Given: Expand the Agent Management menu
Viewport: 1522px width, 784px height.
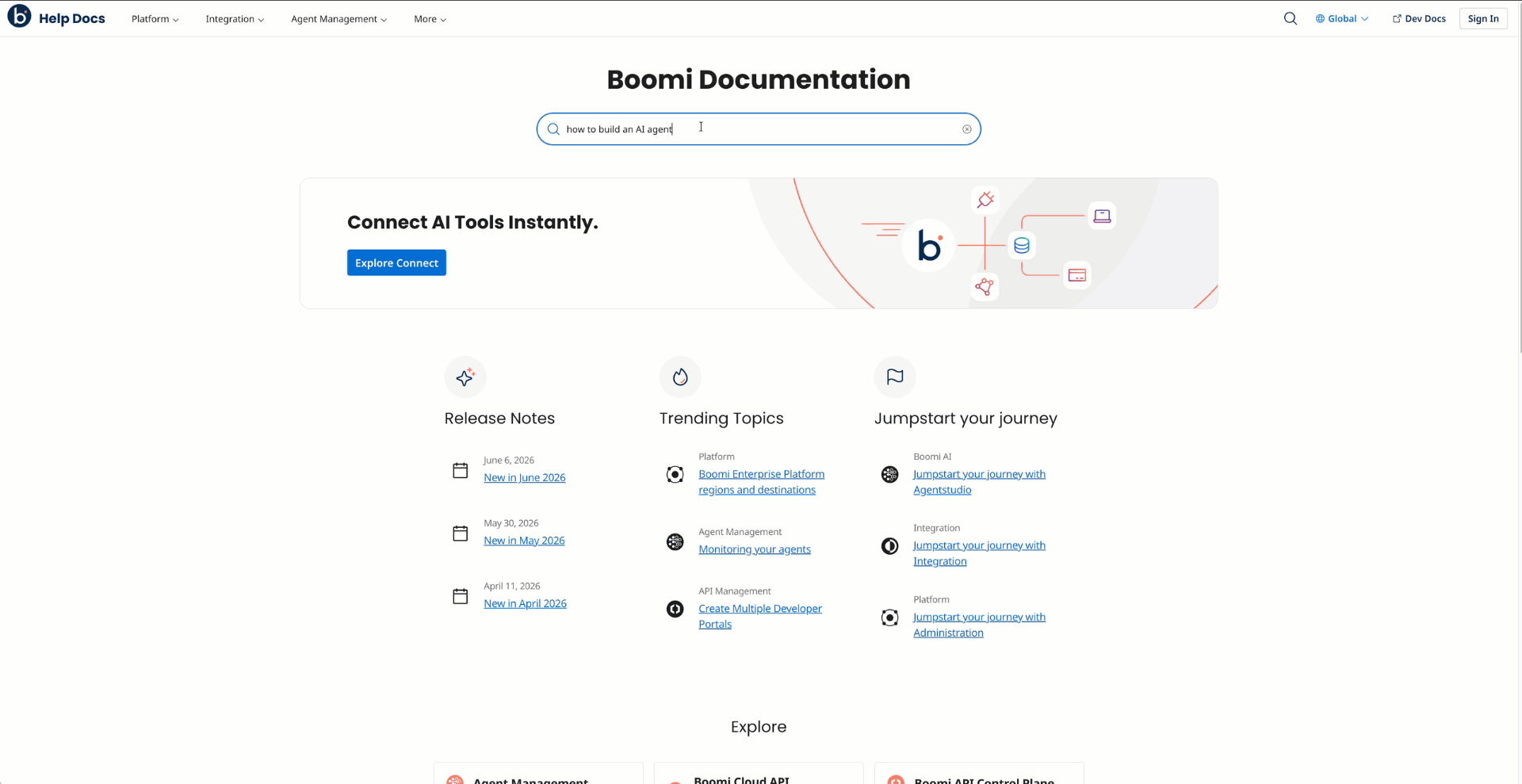Looking at the screenshot, I should tap(338, 19).
